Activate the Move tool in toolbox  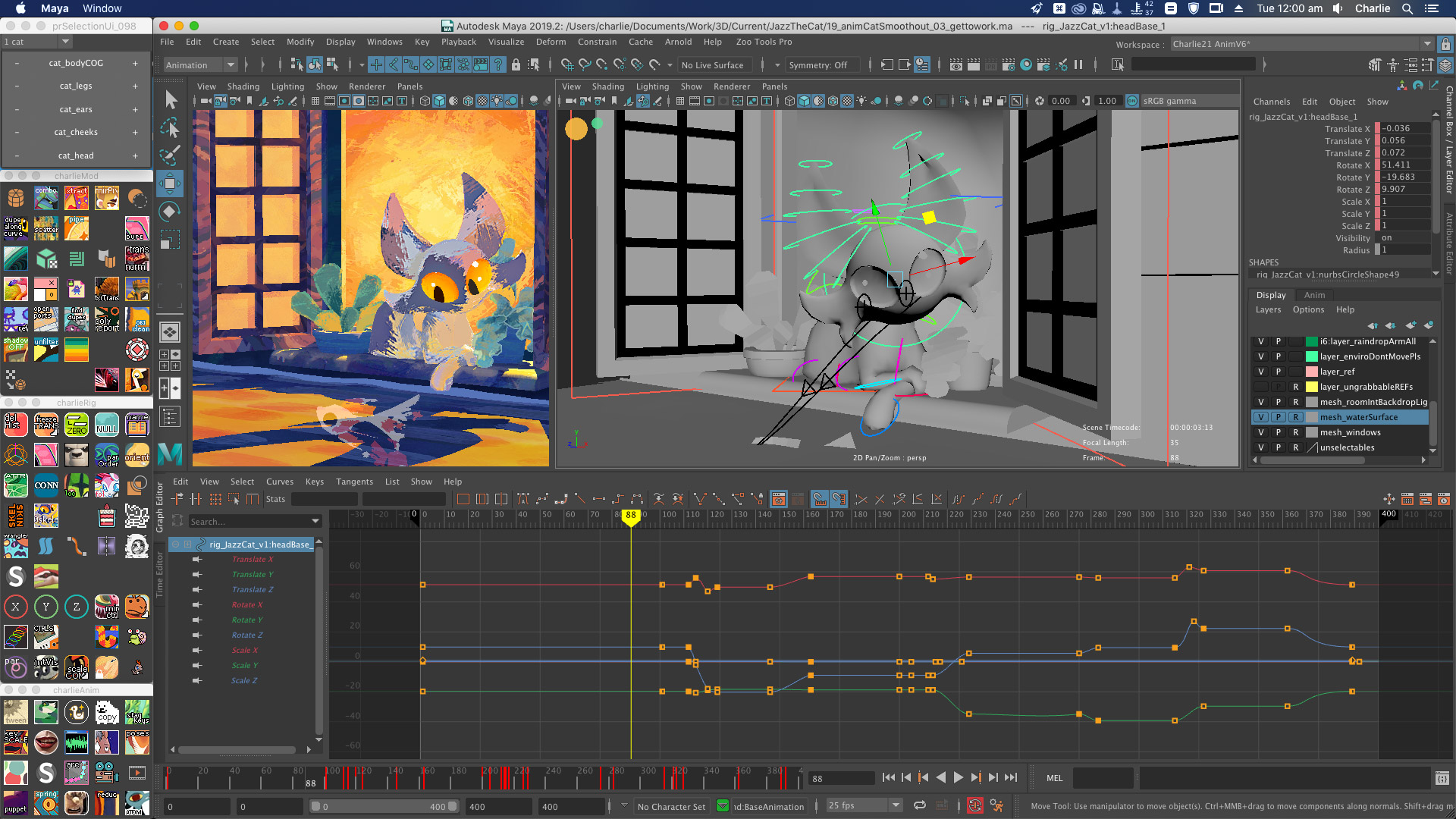[x=171, y=183]
